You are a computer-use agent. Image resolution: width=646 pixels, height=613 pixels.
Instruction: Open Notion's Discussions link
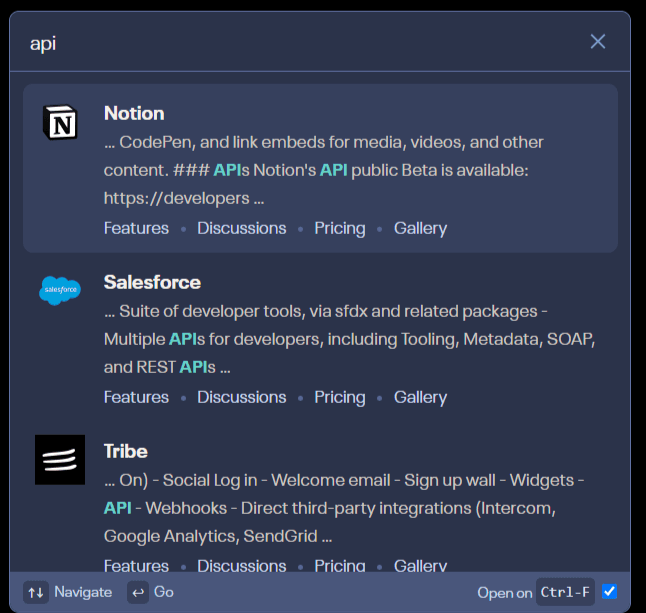pos(241,228)
